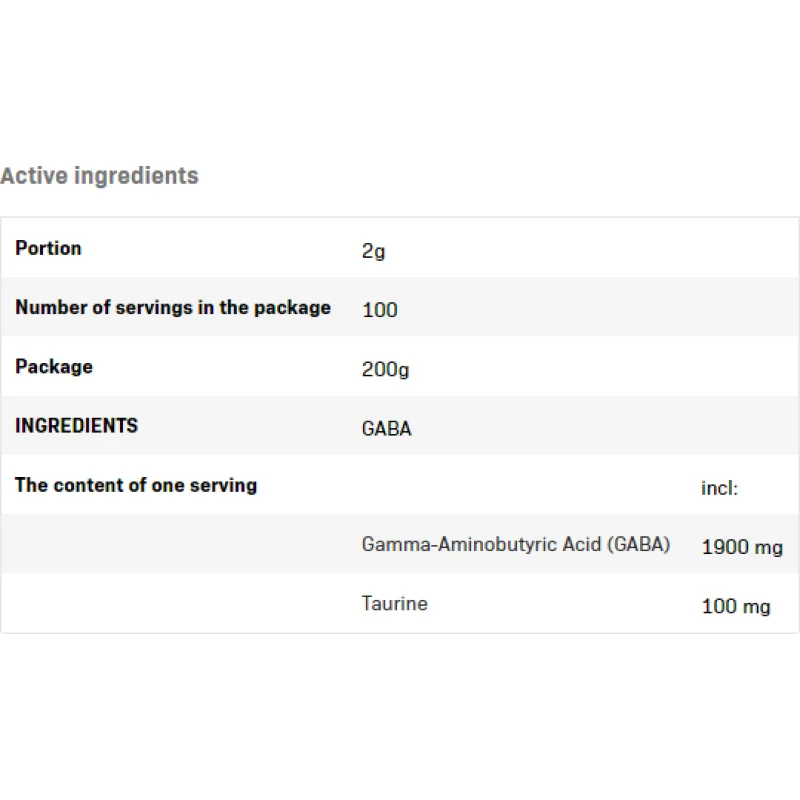The image size is (800, 800).
Task: Click the 2g portion value
Action: 373,251
